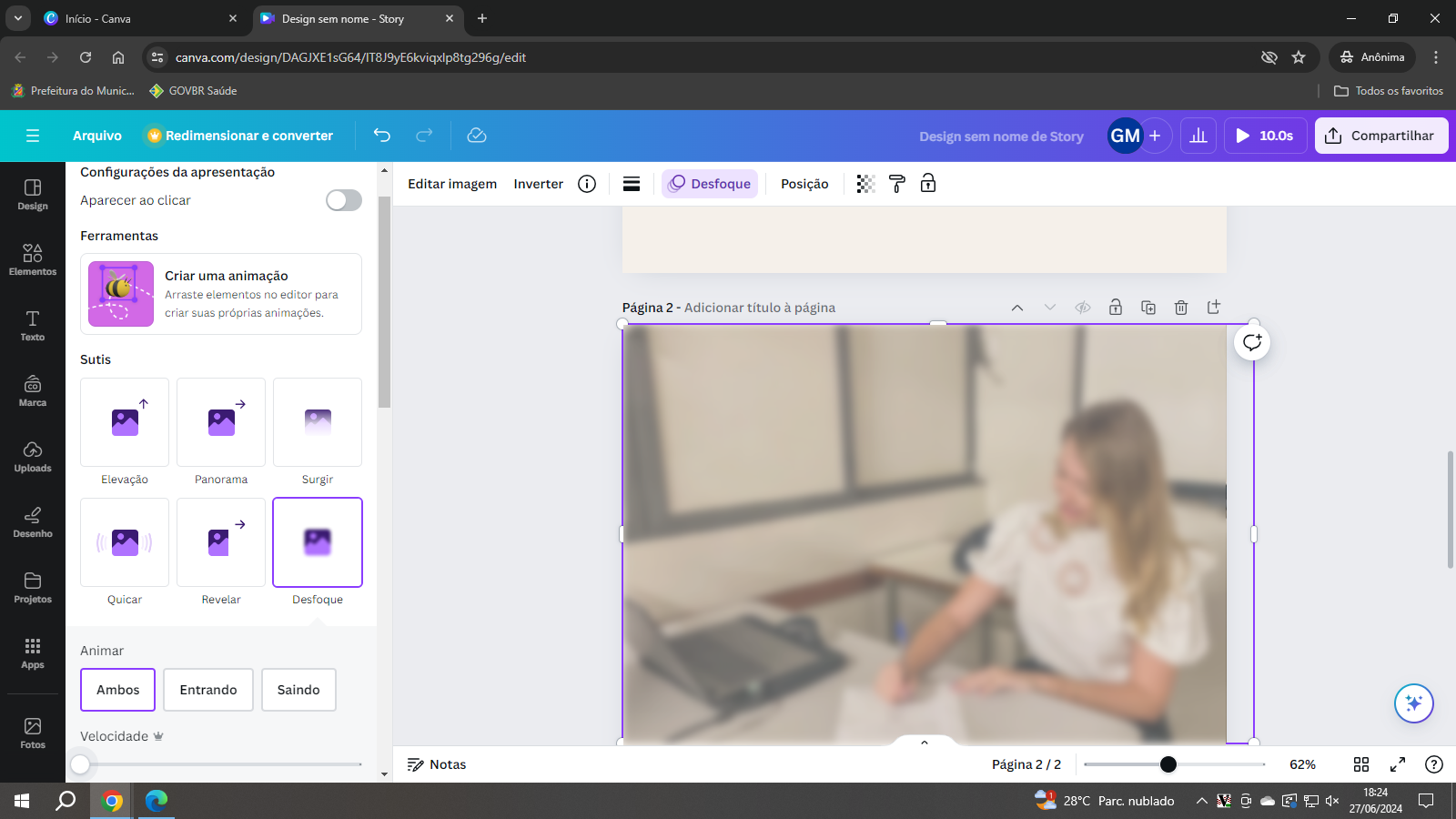This screenshot has width=1456, height=819.
Task: Open Notas panel
Action: [437, 764]
